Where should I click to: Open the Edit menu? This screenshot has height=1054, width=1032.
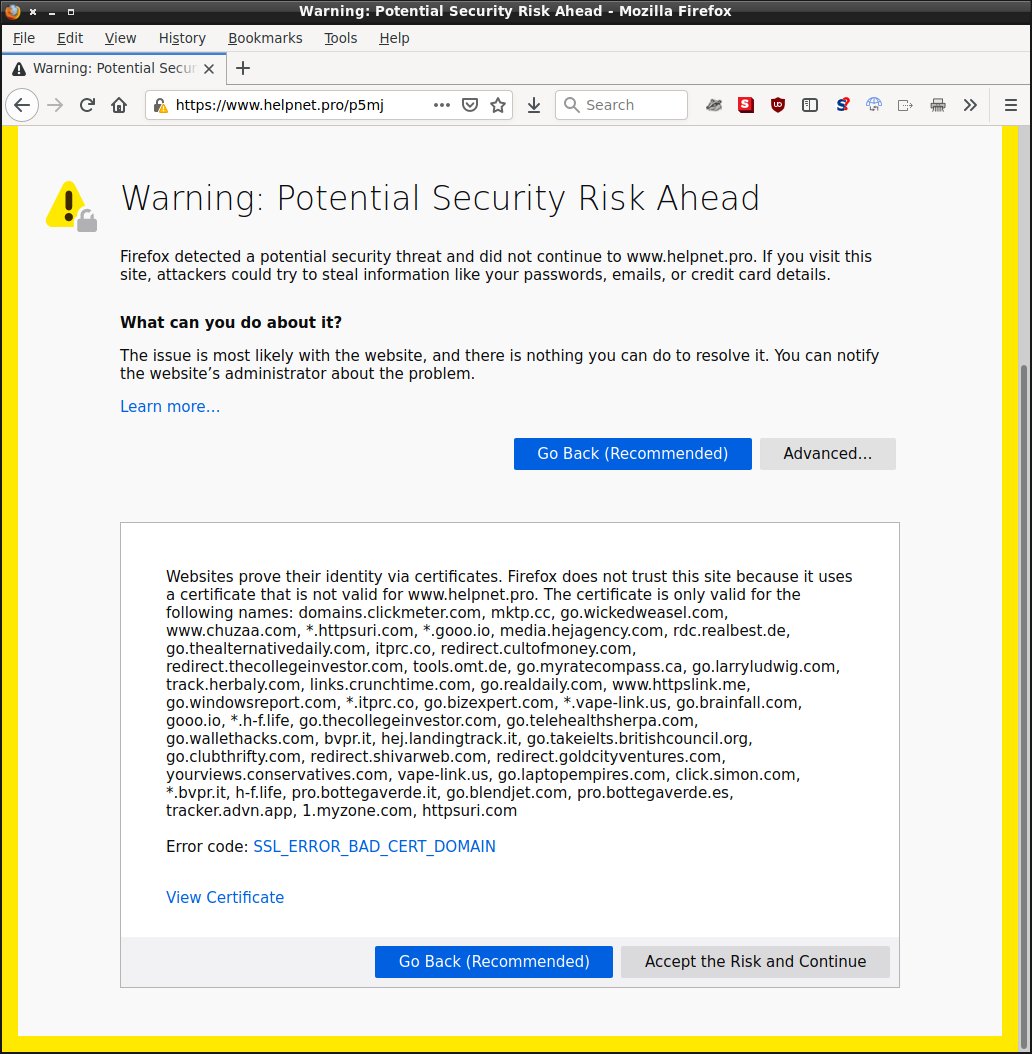pos(70,38)
